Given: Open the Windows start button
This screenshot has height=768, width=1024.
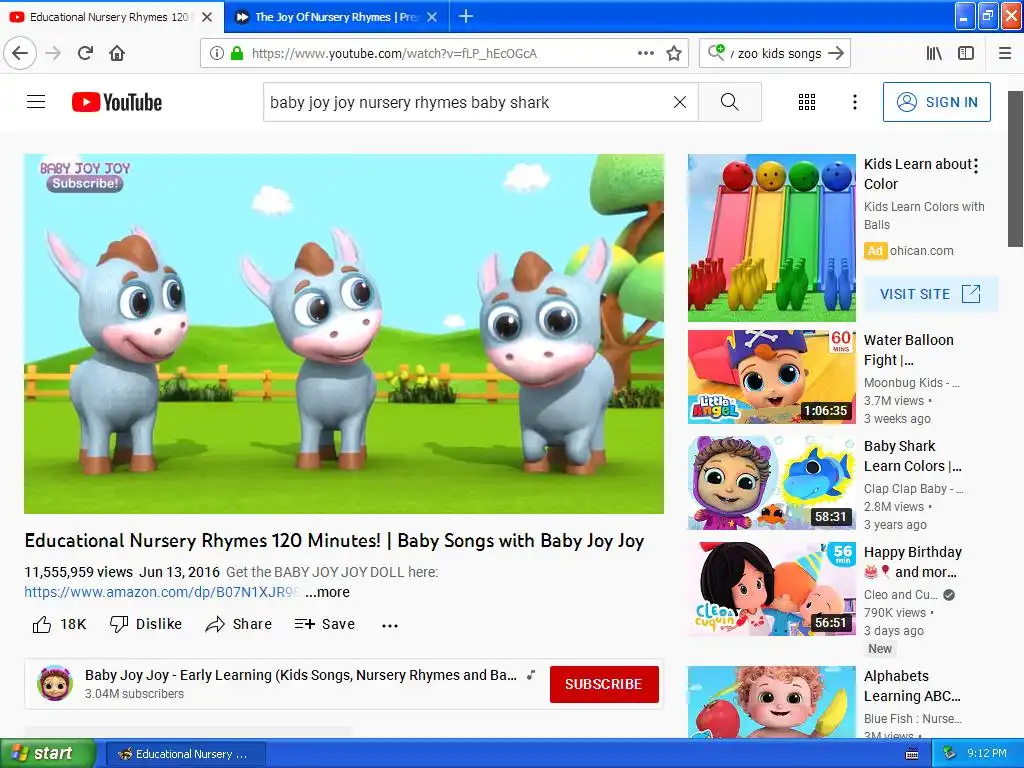Looking at the screenshot, I should click(x=47, y=753).
